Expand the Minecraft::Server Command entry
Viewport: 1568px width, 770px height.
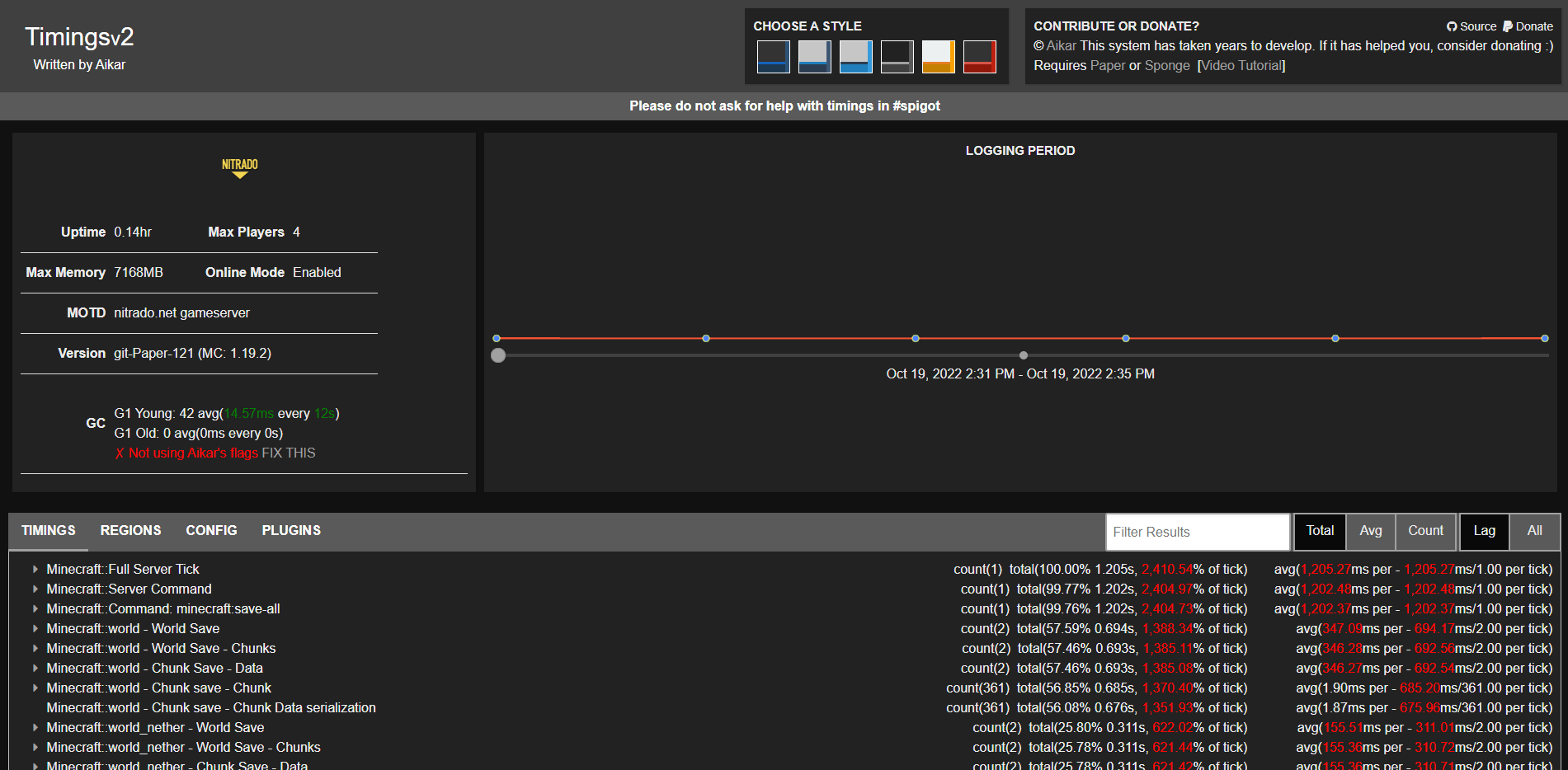pos(35,589)
